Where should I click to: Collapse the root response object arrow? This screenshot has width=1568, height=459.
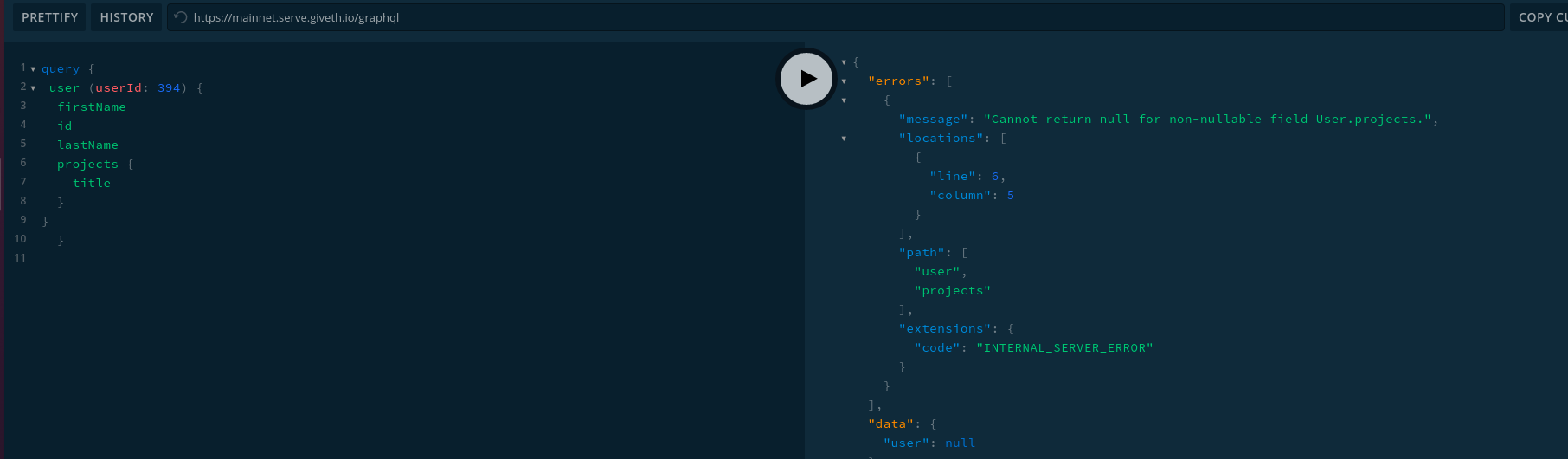click(x=844, y=62)
